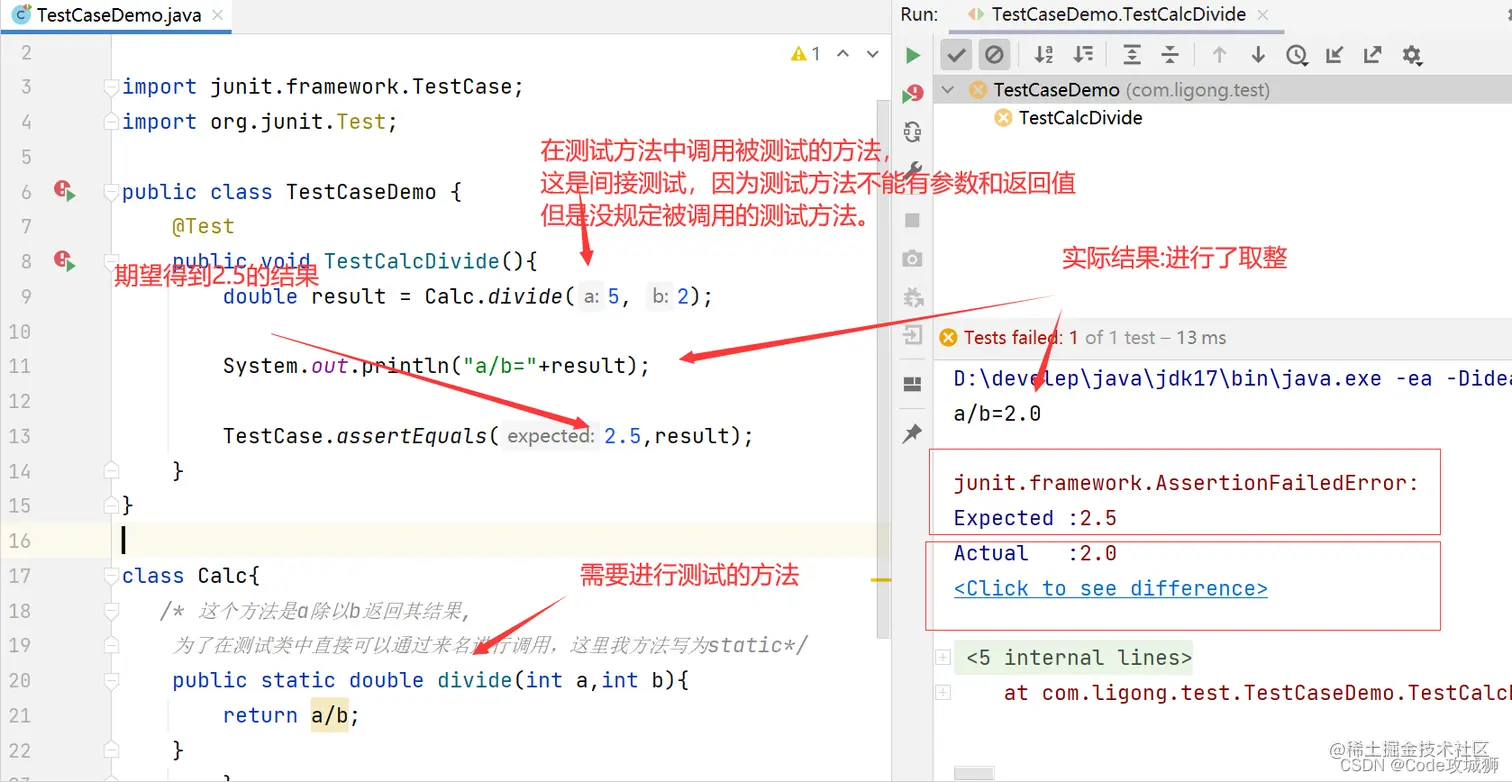Import tests from file icon
1512x782 pixels.
point(1335,55)
